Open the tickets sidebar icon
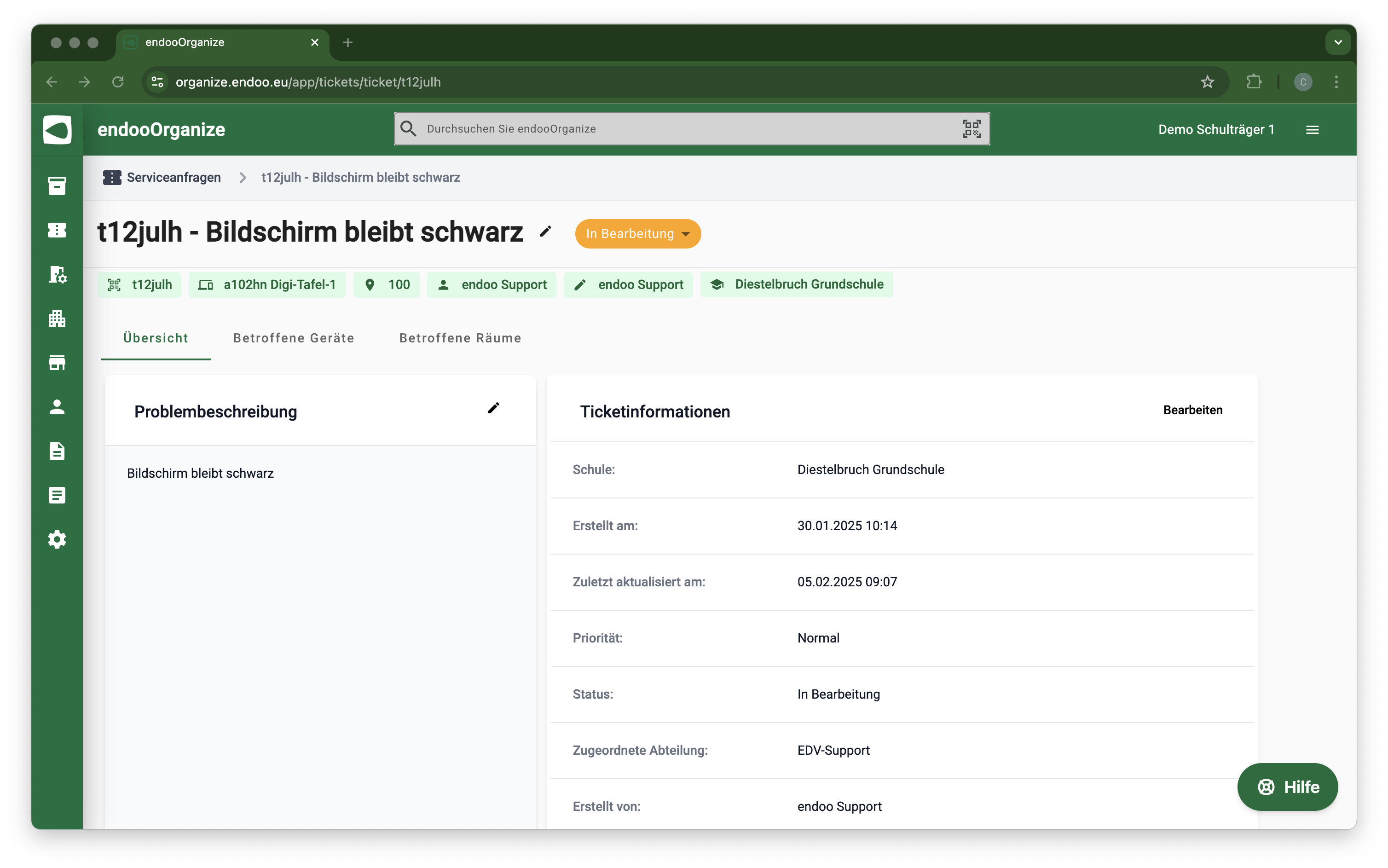Image resolution: width=1388 pixels, height=868 pixels. tap(57, 230)
